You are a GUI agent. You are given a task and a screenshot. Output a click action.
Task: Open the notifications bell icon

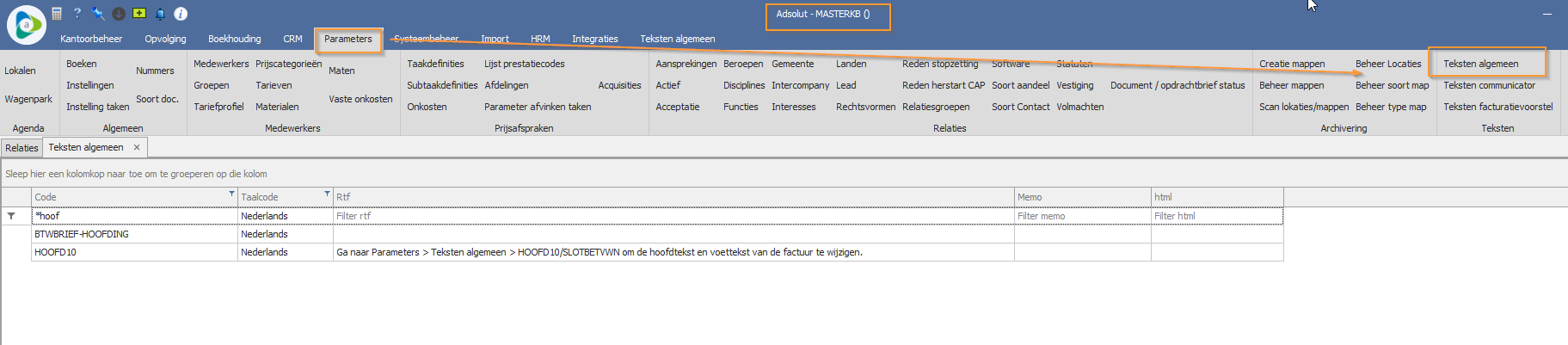(x=160, y=14)
